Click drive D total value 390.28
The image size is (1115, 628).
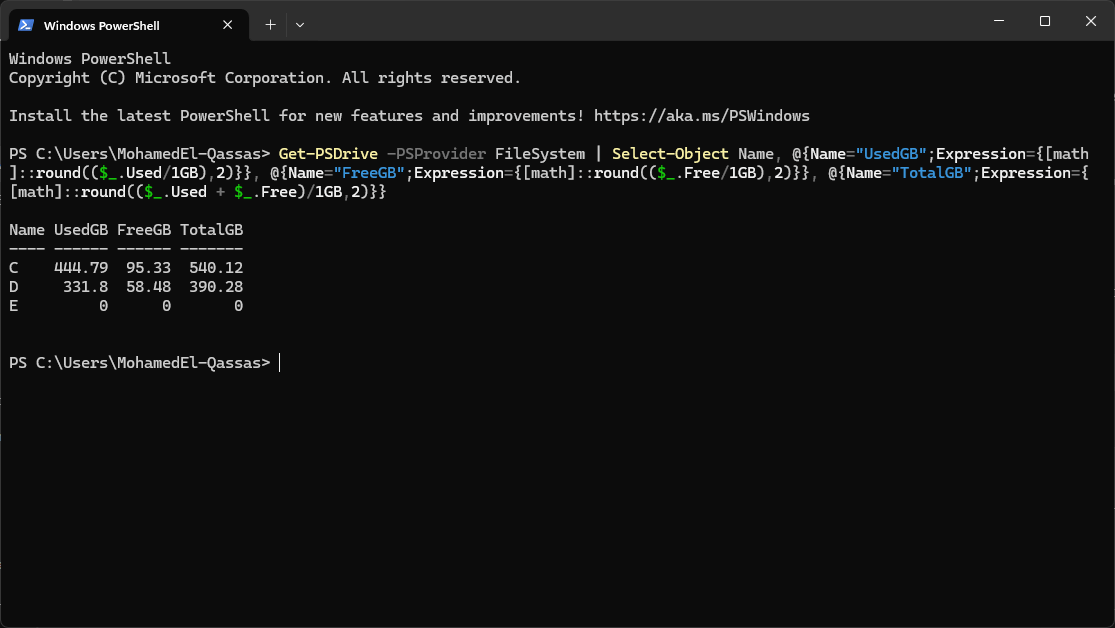[216, 287]
